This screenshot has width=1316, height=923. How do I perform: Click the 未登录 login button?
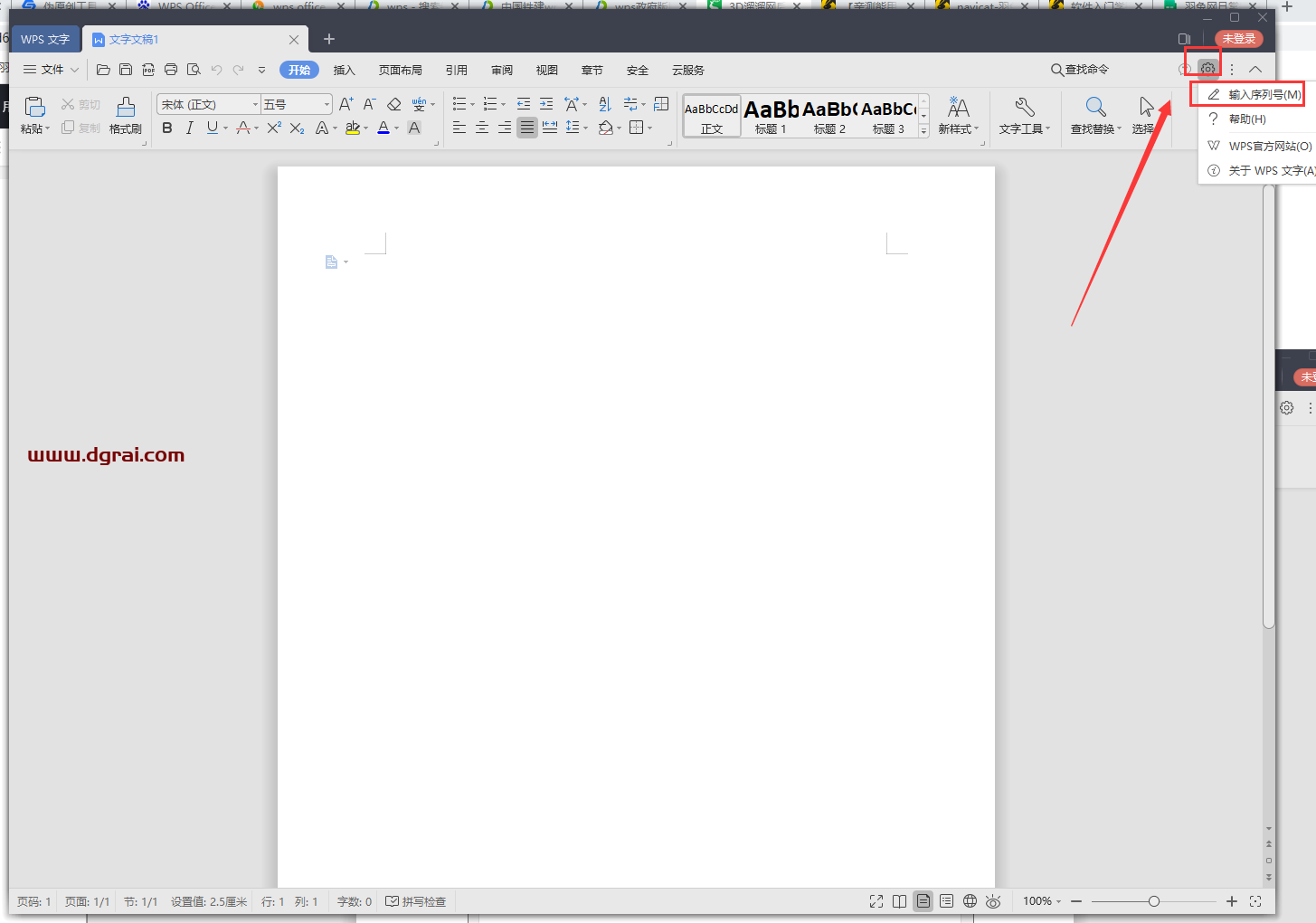point(1237,39)
